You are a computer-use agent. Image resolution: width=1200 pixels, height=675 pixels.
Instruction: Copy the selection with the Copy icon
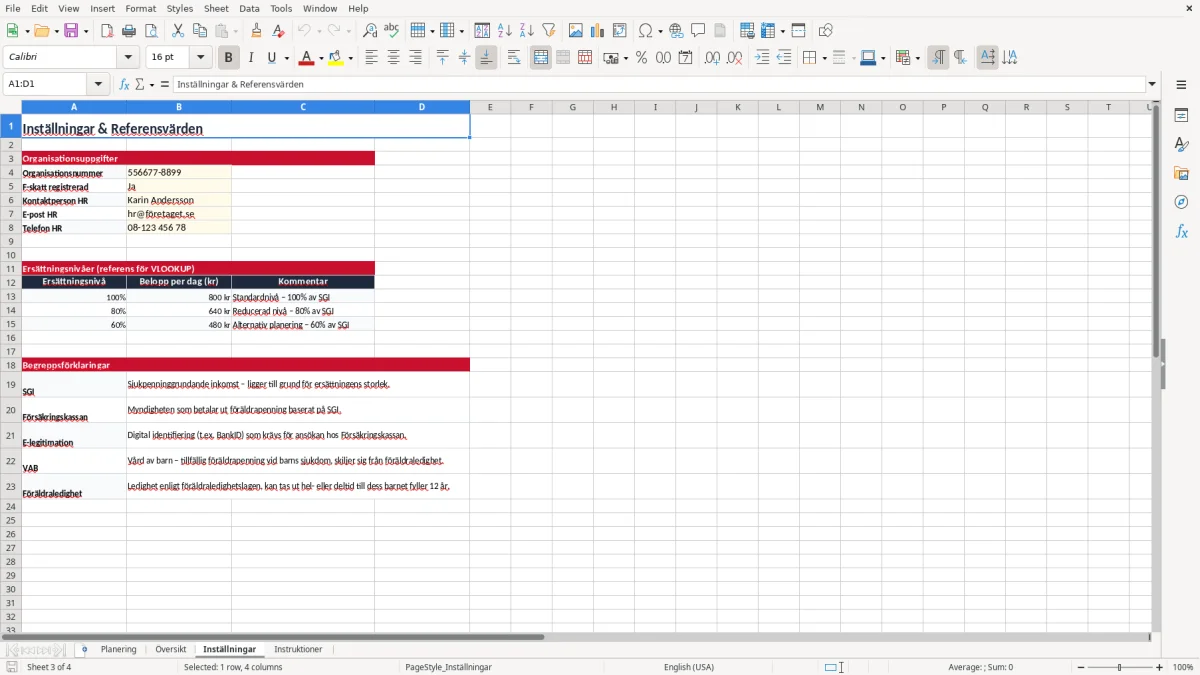coord(200,31)
